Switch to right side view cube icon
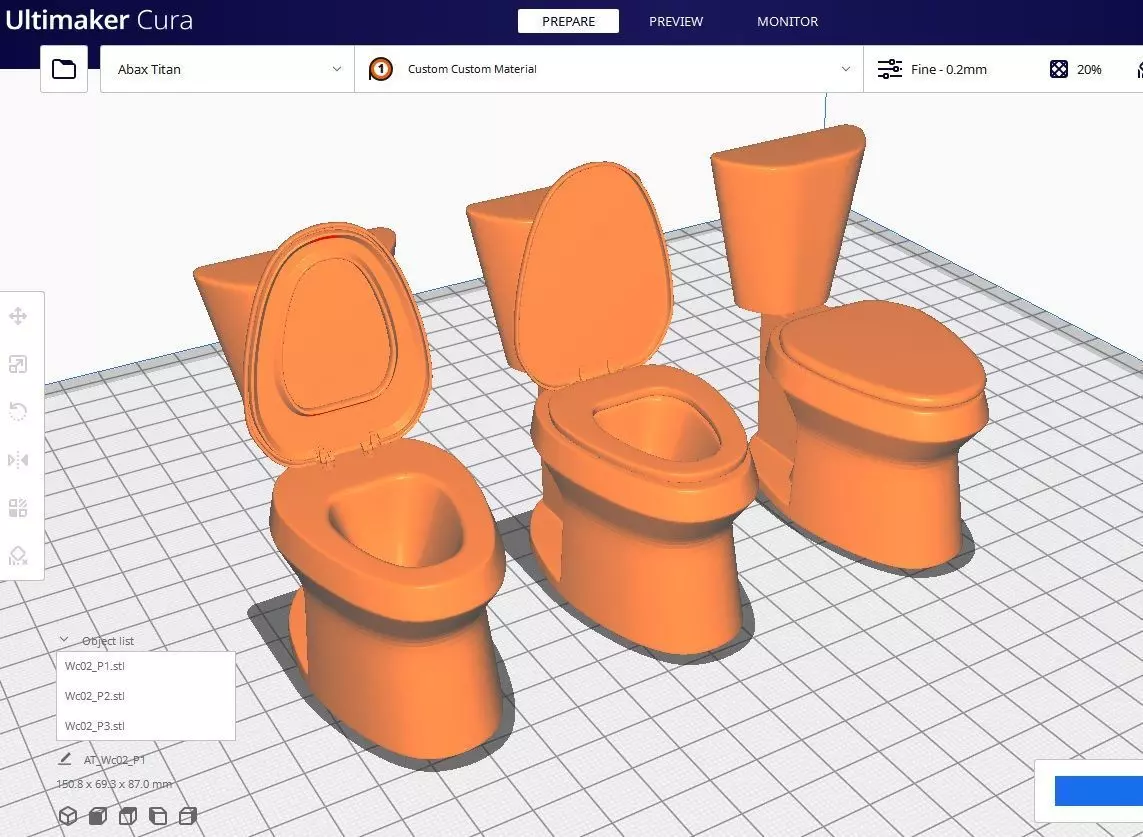This screenshot has width=1143, height=837. (x=188, y=815)
